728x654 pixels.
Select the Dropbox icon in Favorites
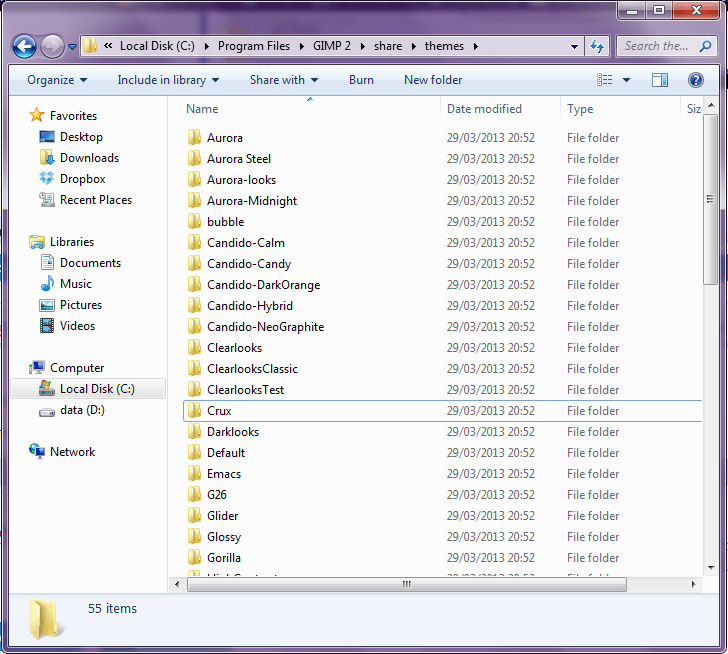click(47, 179)
